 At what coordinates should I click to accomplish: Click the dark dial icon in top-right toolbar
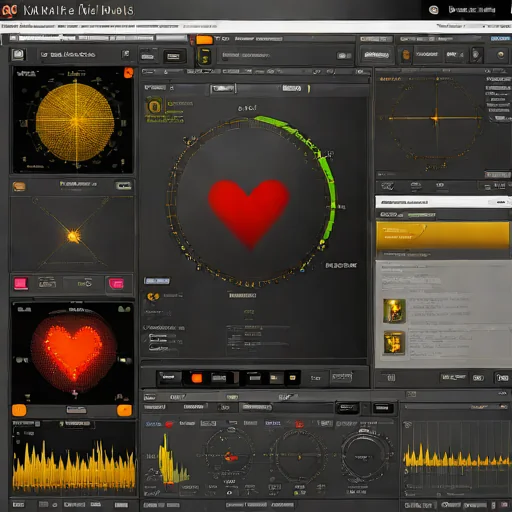tap(476, 55)
